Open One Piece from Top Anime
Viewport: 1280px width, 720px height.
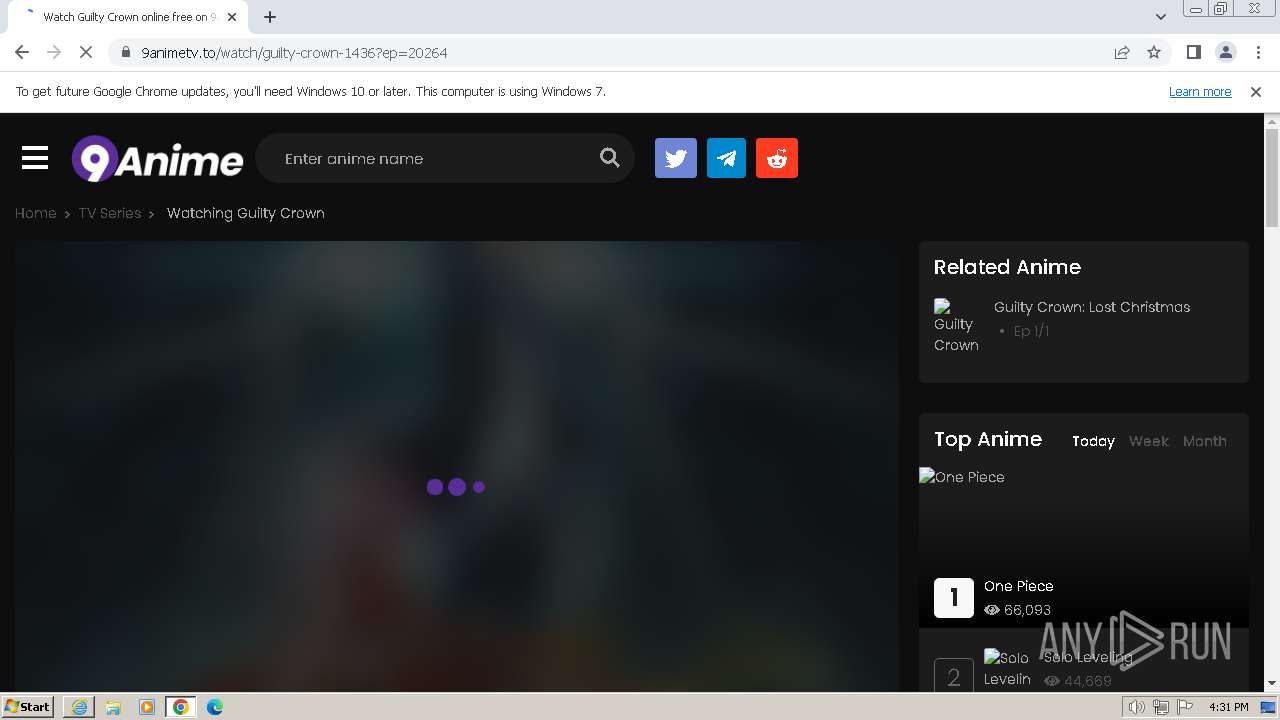(1018, 586)
